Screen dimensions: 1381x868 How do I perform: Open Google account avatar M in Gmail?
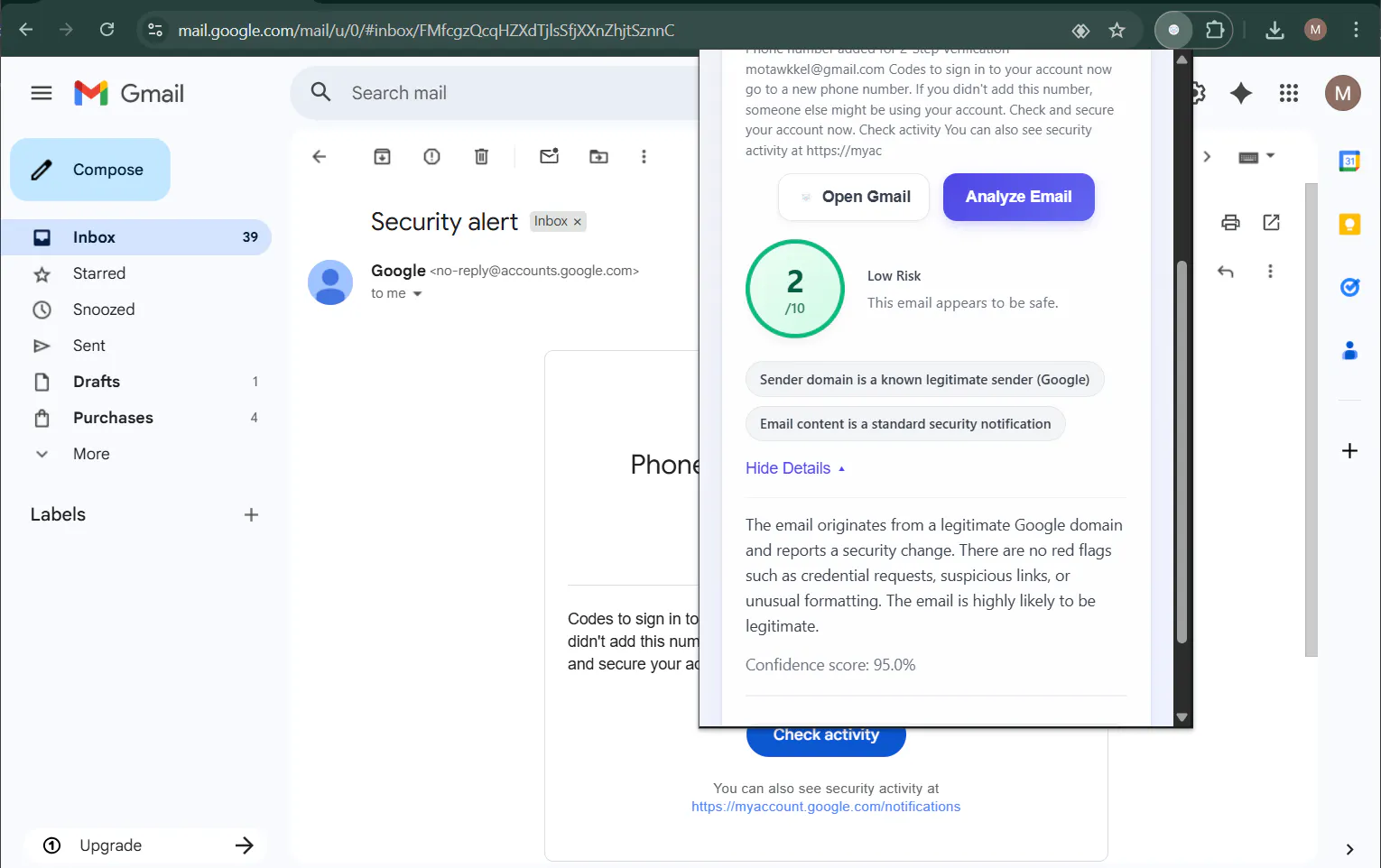[x=1343, y=93]
